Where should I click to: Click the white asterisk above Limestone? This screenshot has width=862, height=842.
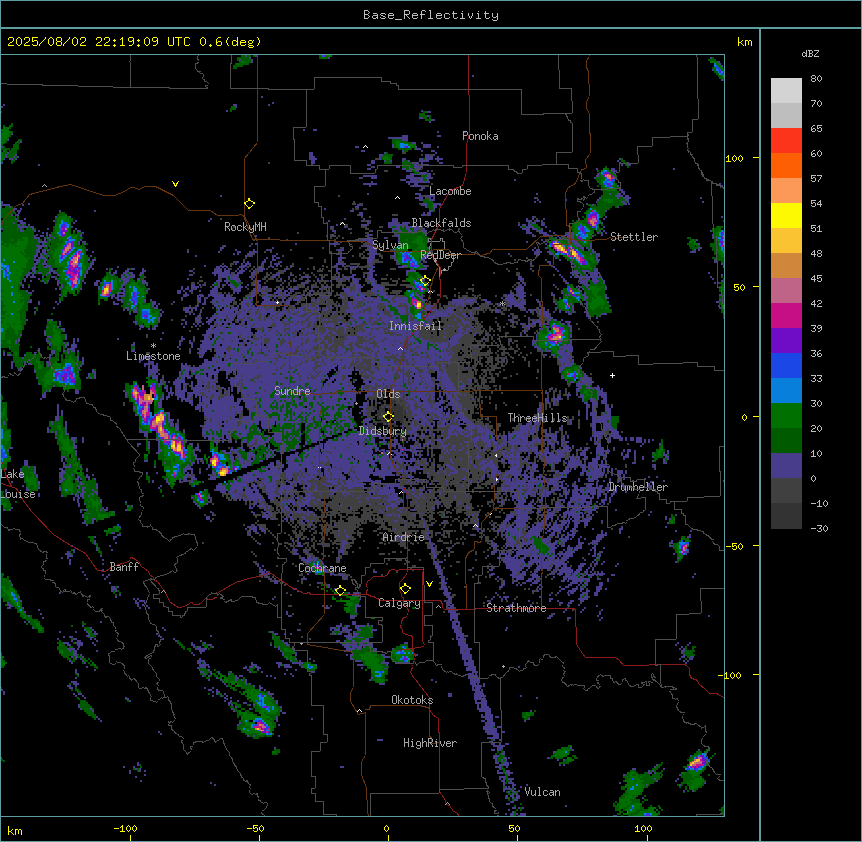[x=153, y=346]
